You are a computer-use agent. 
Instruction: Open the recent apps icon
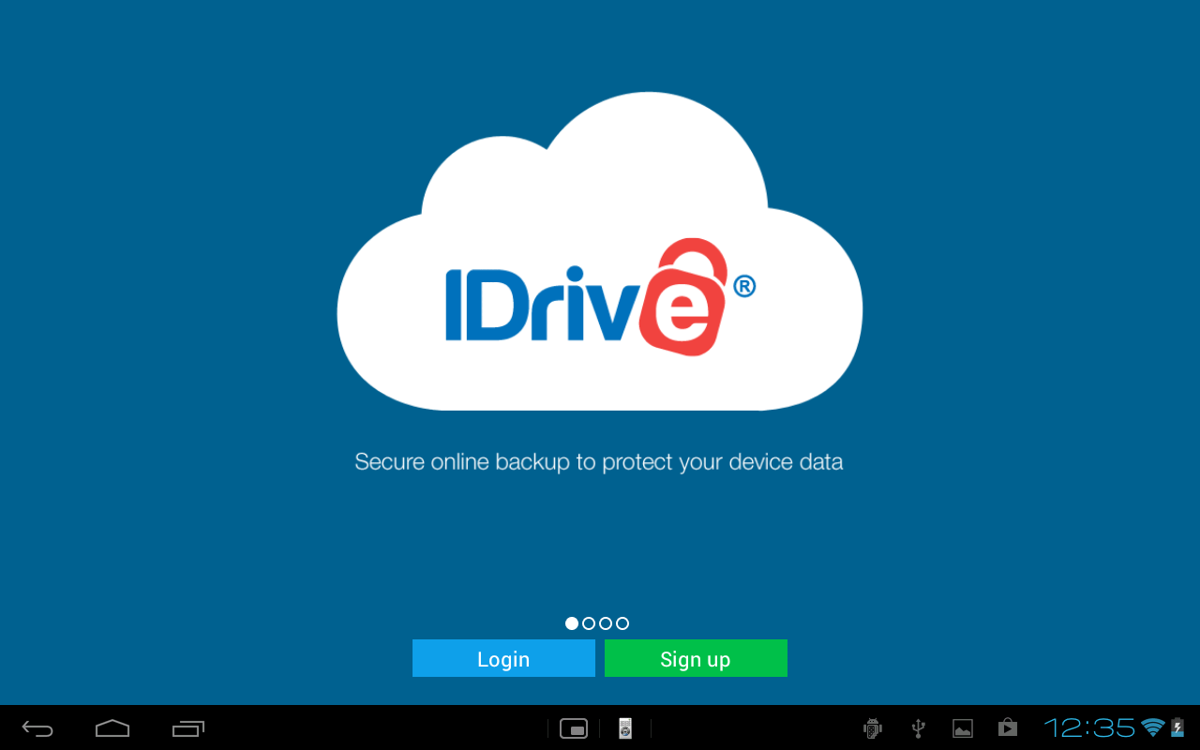tap(188, 728)
